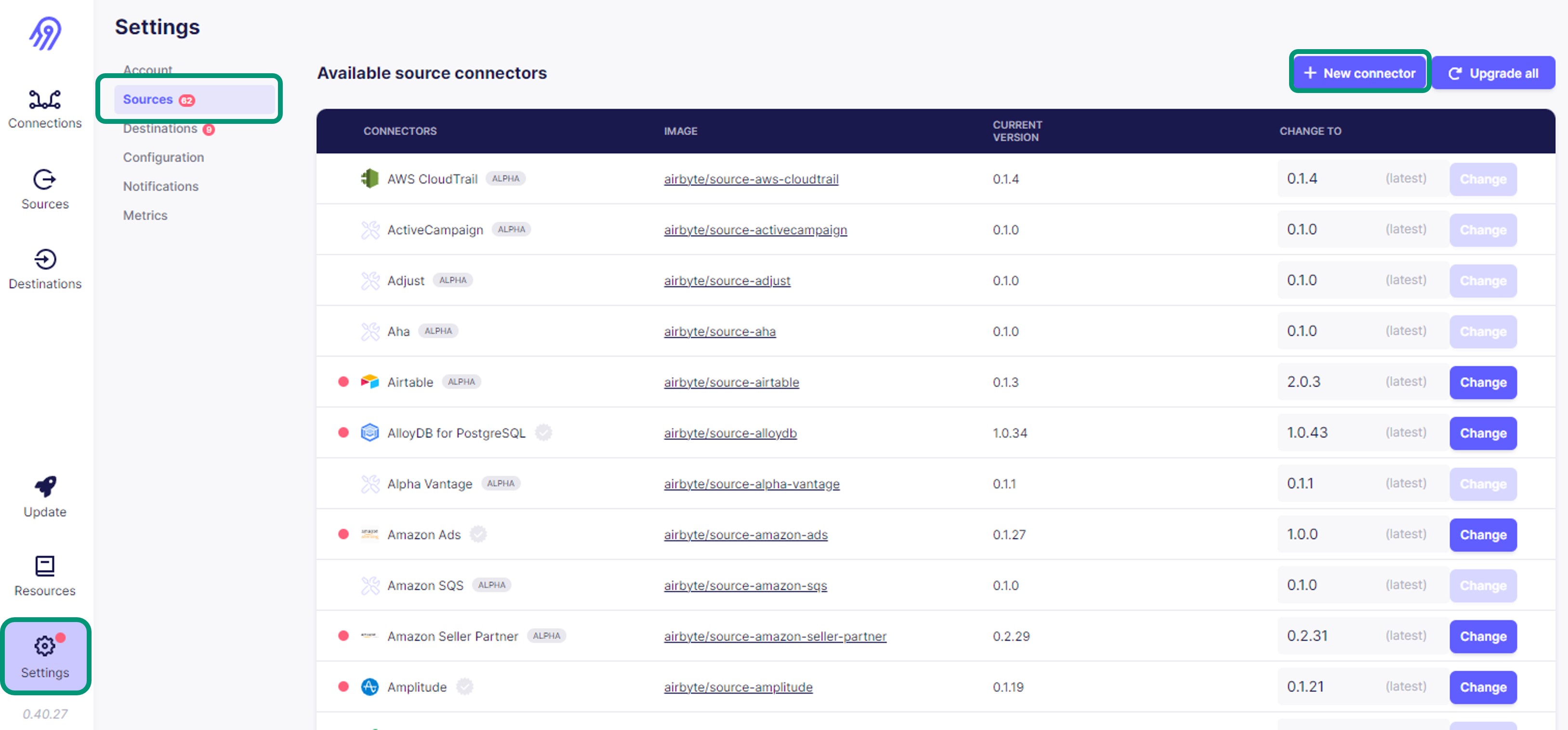Viewport: 1568px width, 730px height.
Task: Click the Airbyte logo
Action: [x=46, y=33]
